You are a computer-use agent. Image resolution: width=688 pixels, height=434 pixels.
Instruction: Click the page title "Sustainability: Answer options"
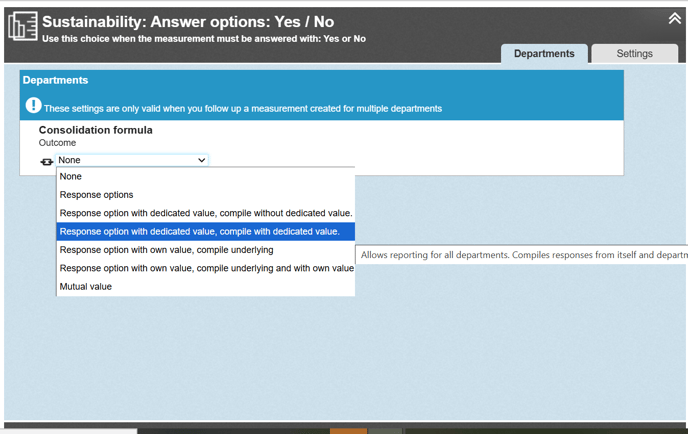coord(188,22)
